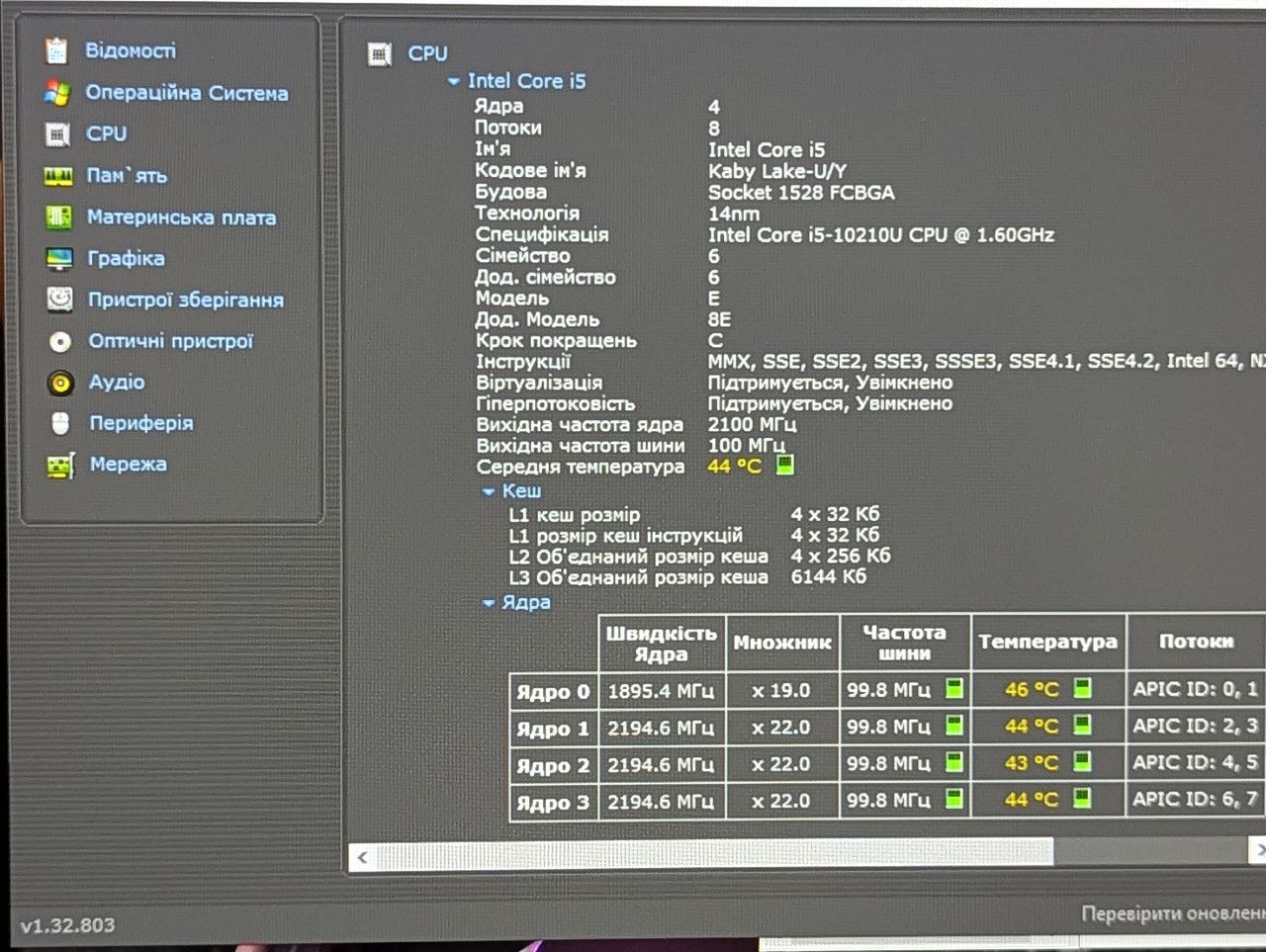Open the Пам`ять RAM icon
This screenshot has width=1266, height=952.
pos(58,176)
